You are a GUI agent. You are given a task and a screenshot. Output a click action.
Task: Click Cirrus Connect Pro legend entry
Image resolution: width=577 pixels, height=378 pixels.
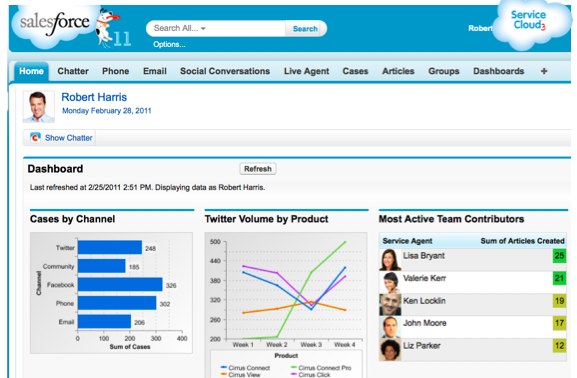[x=321, y=368]
